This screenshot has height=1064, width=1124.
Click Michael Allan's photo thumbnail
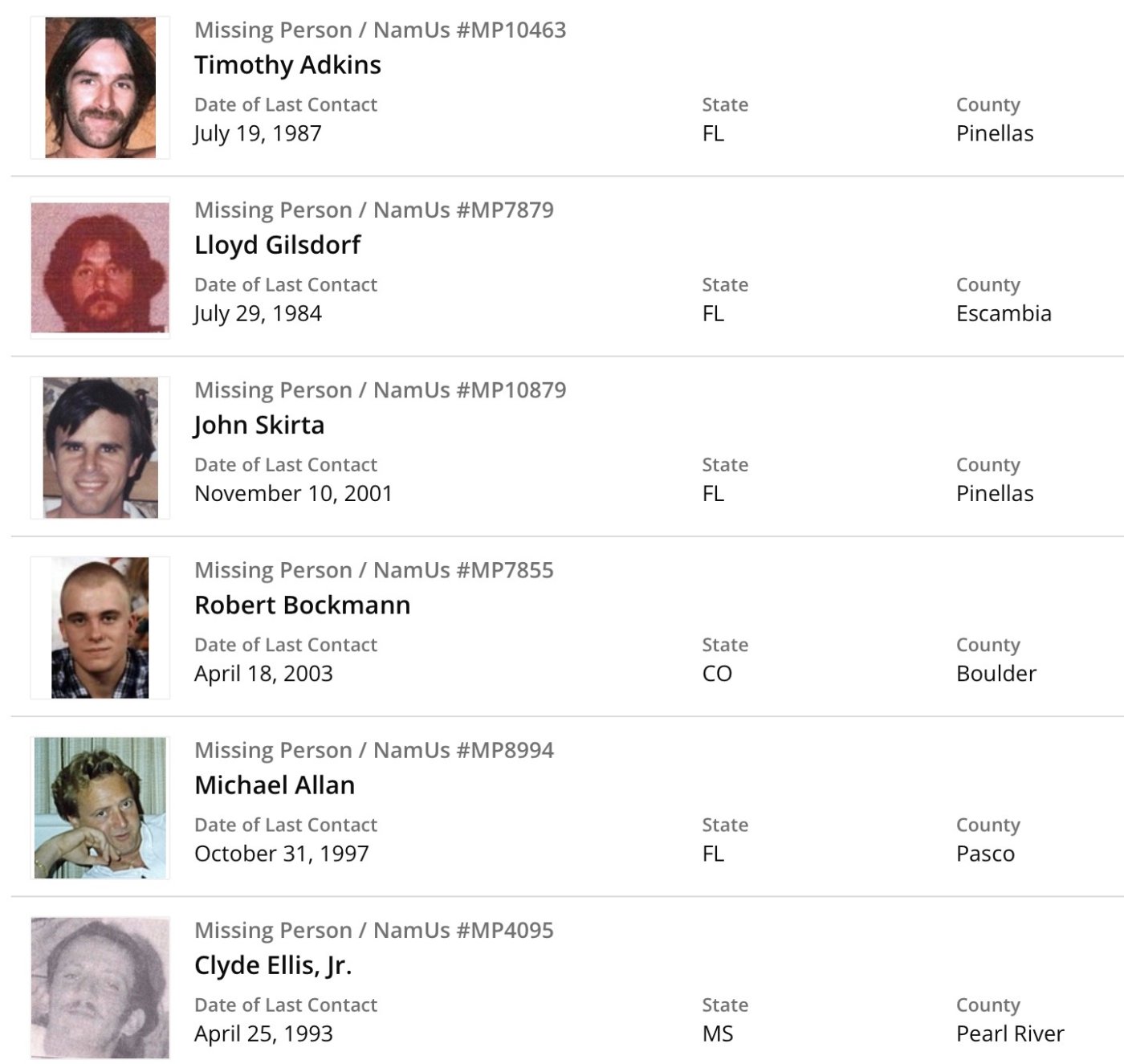(x=100, y=807)
